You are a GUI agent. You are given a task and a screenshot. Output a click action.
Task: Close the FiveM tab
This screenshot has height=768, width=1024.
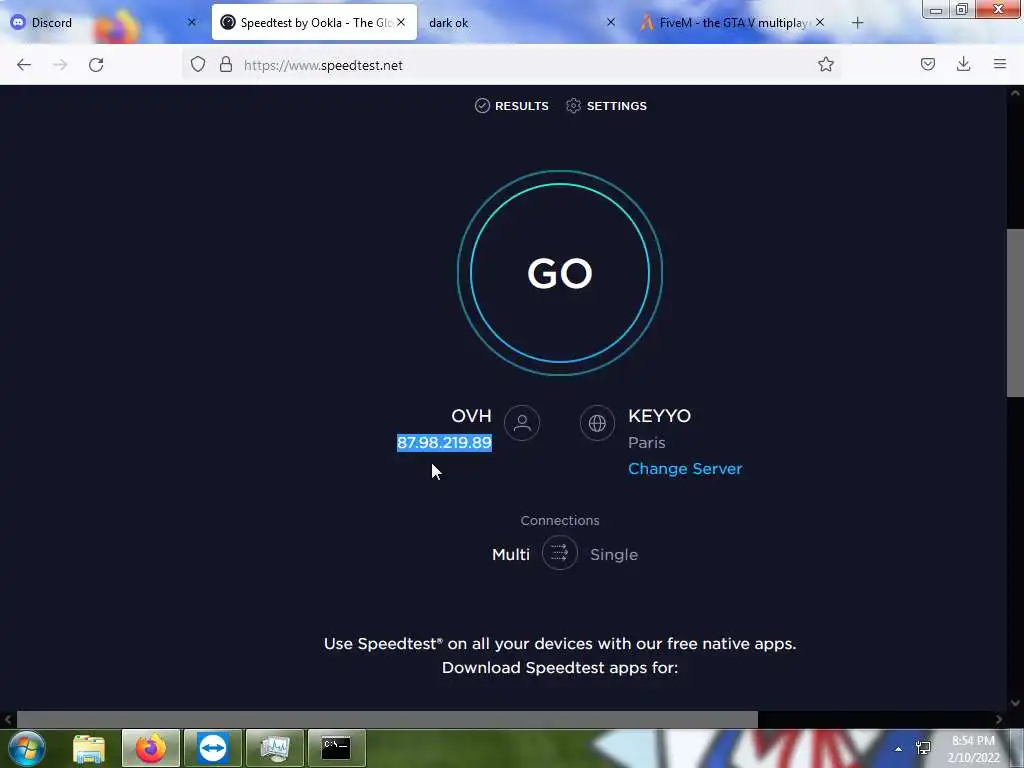[x=820, y=22]
